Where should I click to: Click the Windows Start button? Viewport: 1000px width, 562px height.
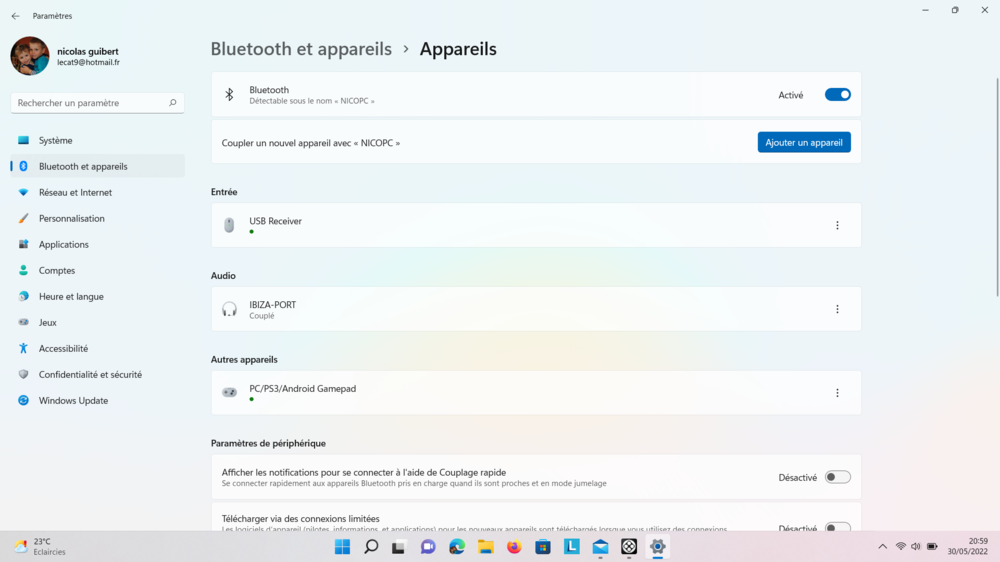coord(342,547)
